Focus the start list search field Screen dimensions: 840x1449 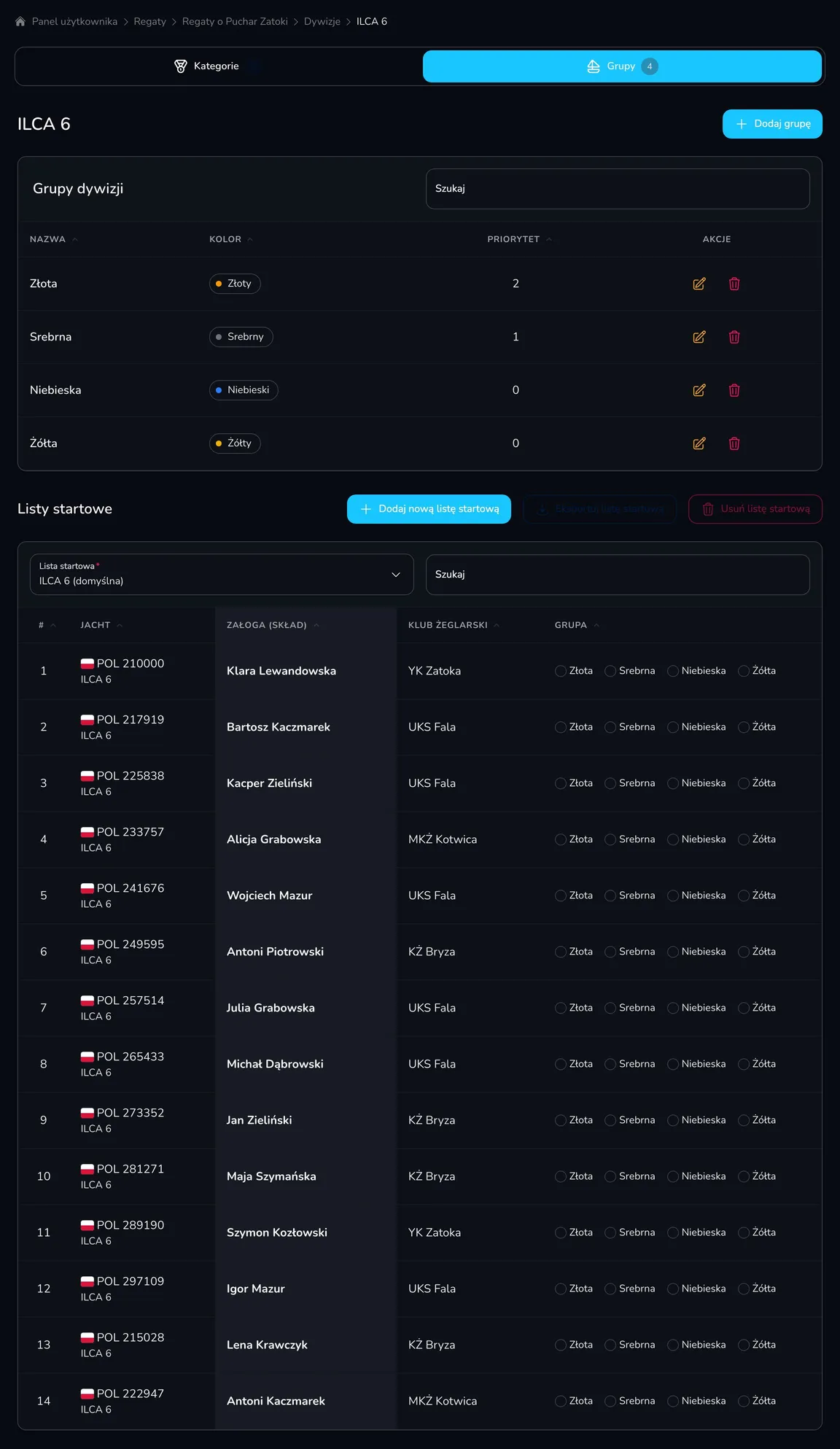click(618, 575)
